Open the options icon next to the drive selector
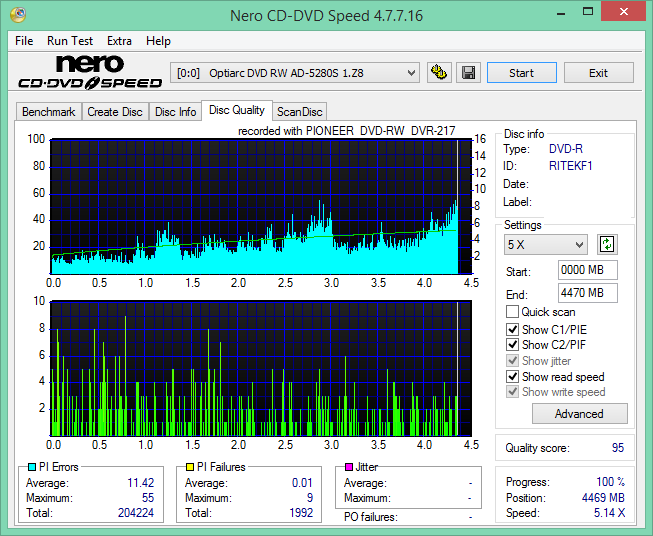Viewport: 653px width, 536px height. click(439, 73)
